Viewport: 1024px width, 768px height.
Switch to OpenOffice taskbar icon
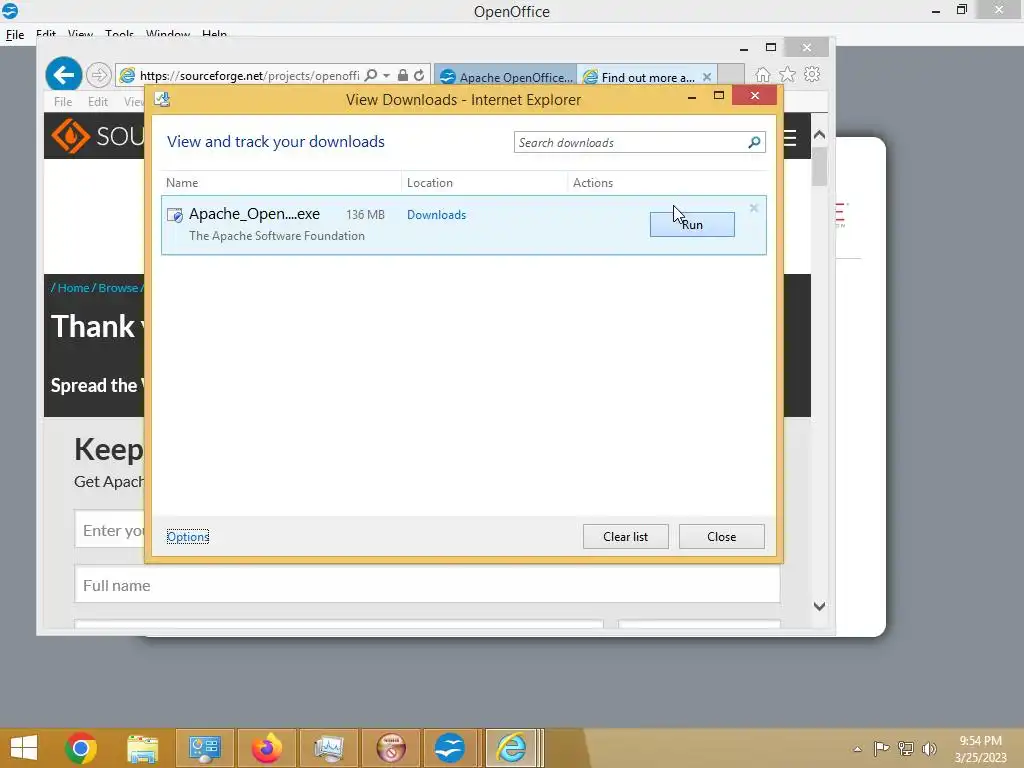tap(450, 748)
